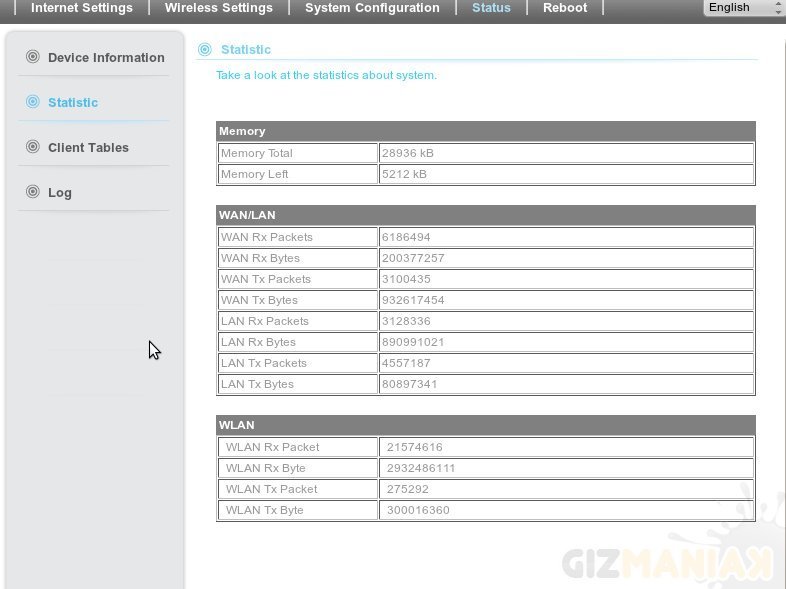Click the bullet icon beside Log
The width and height of the screenshot is (786, 589).
coord(33,192)
